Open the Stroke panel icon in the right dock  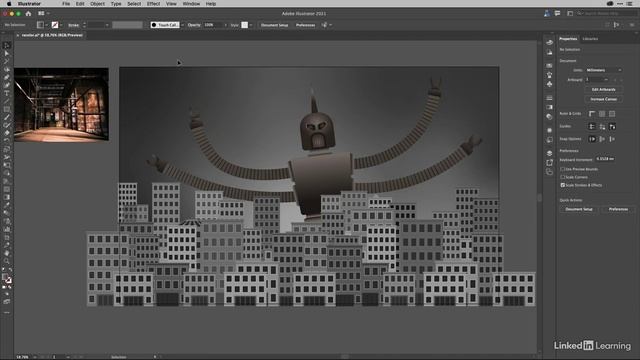click(549, 98)
